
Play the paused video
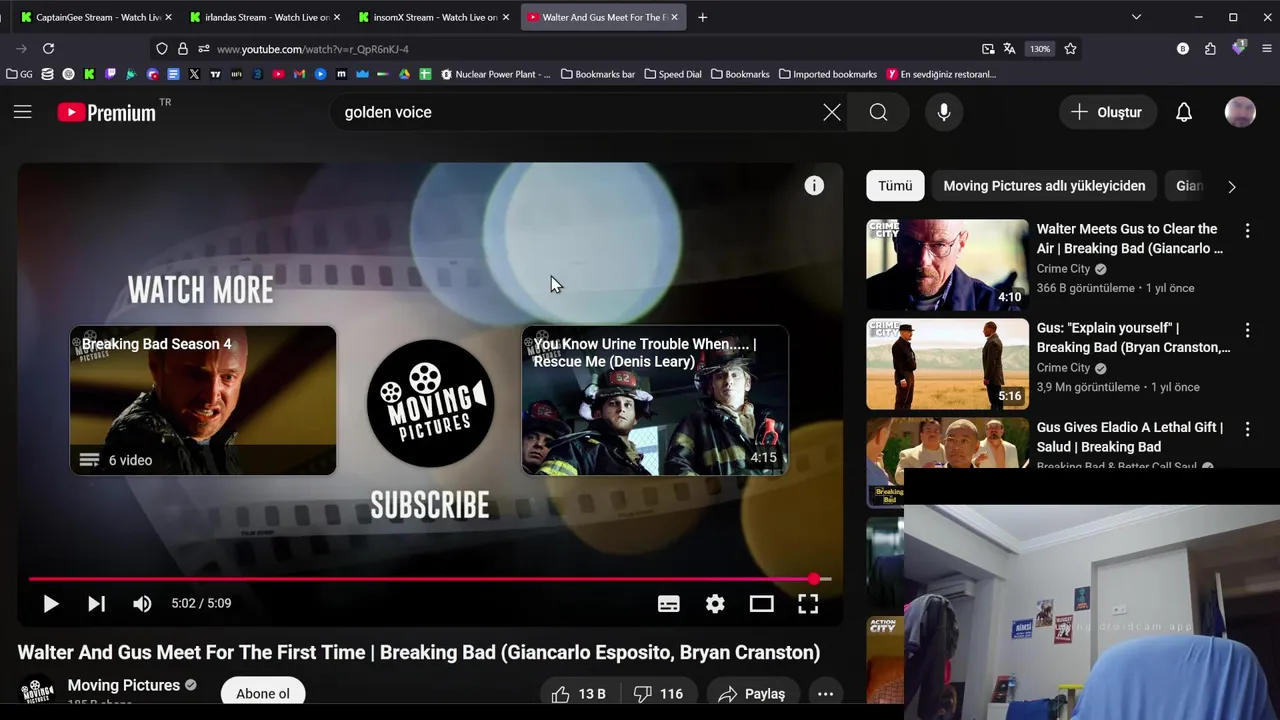[50, 603]
